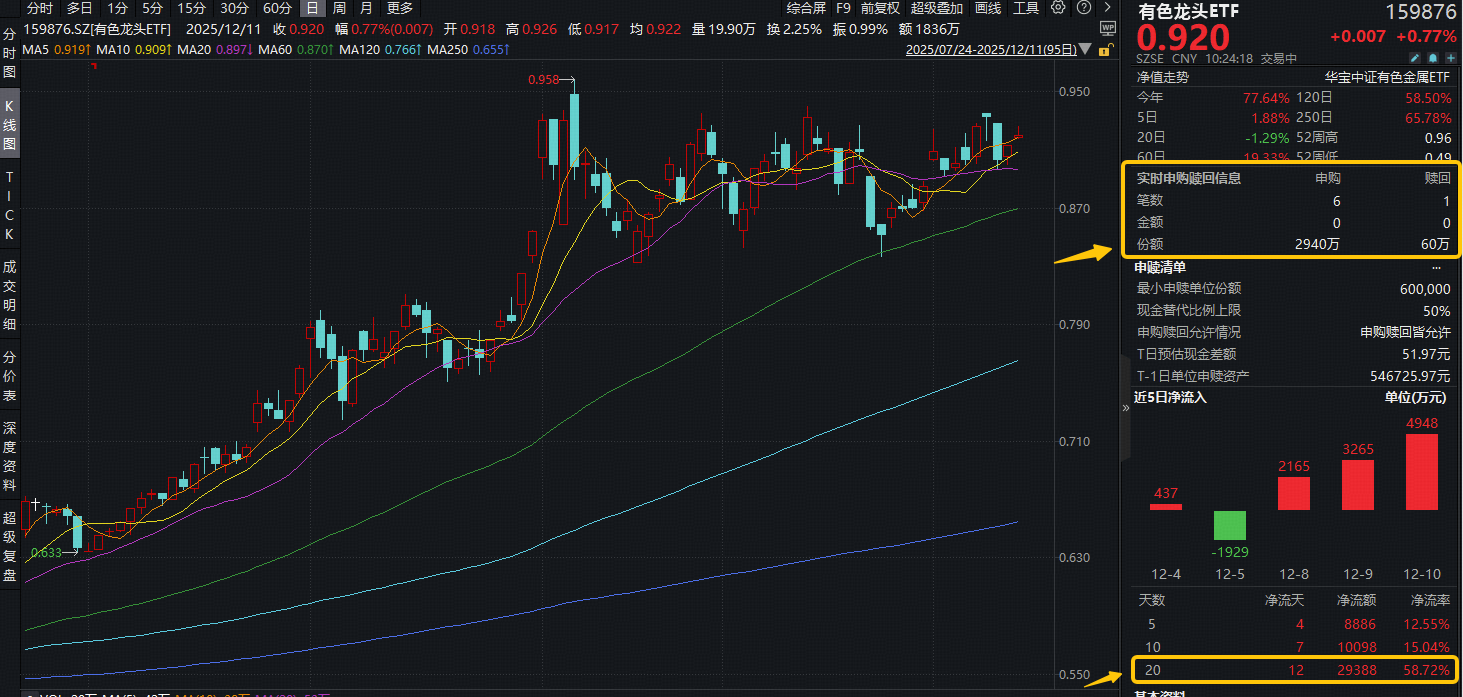Toggle 前复权 price adjustment

click(881, 8)
